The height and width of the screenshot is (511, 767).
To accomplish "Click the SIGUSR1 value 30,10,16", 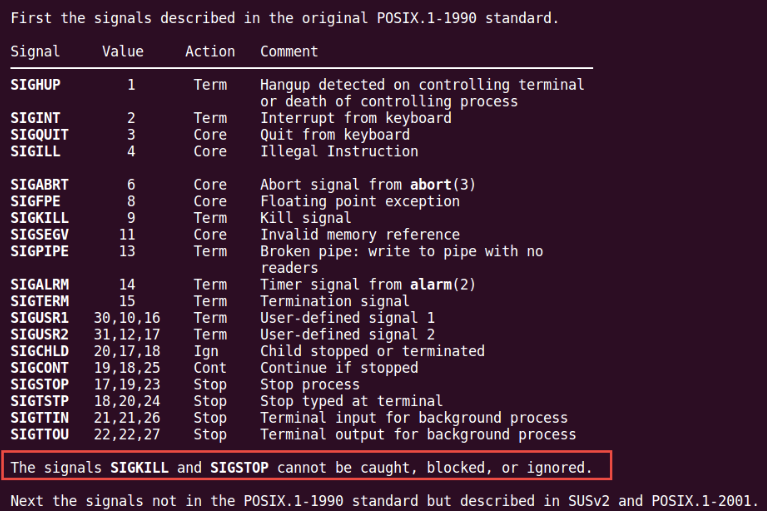I will [x=127, y=318].
